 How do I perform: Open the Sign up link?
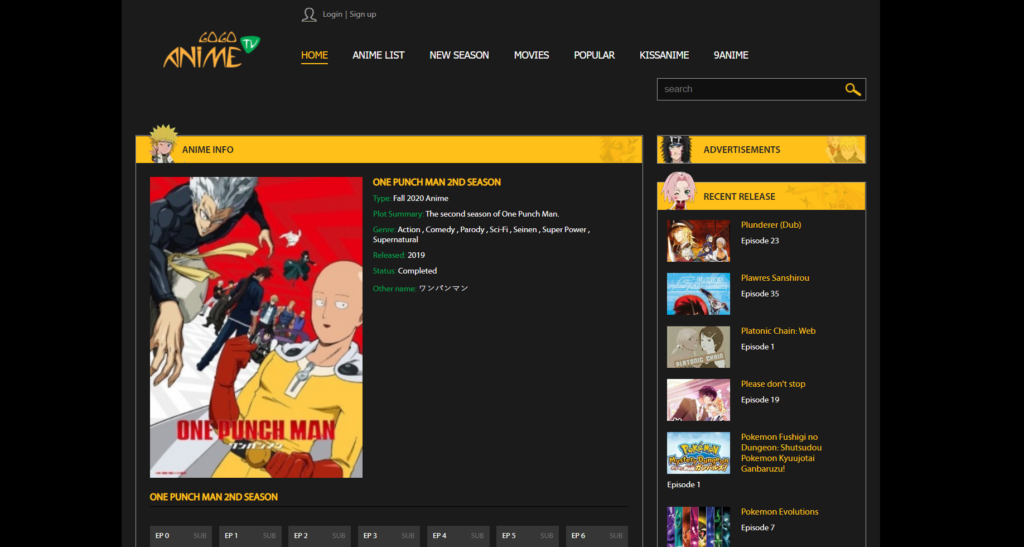362,14
